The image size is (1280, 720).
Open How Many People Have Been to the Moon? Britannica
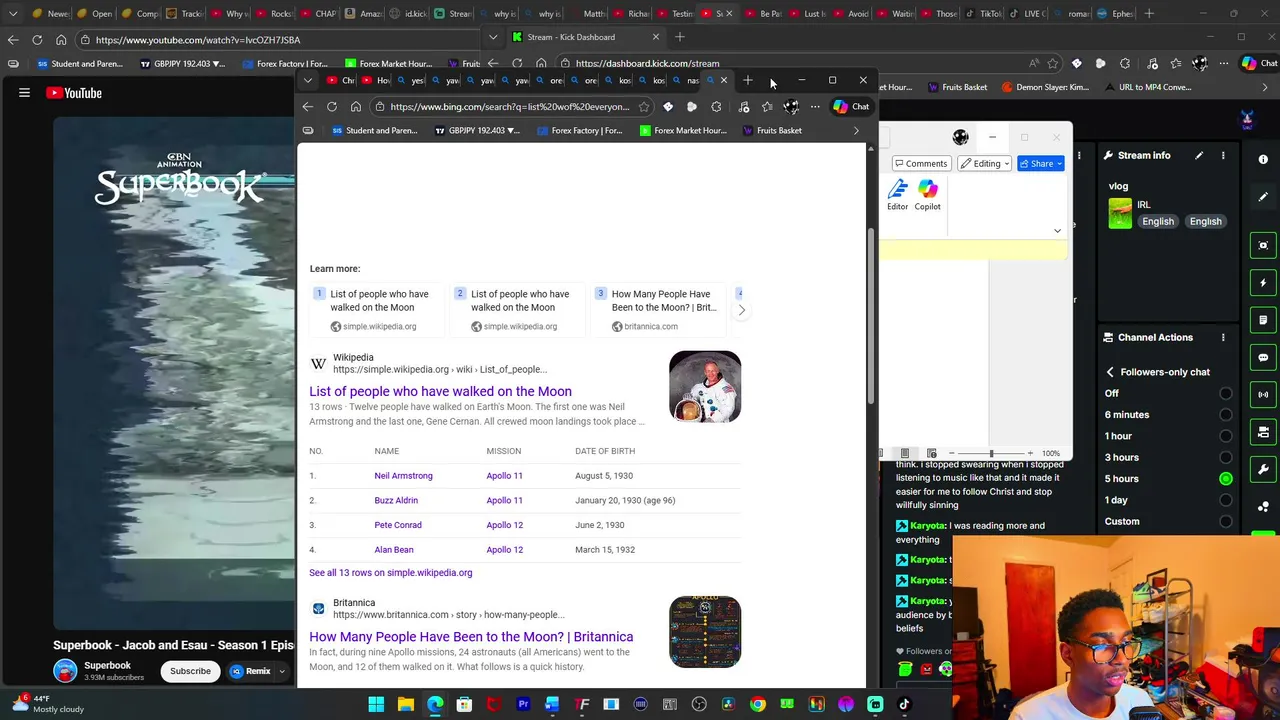(471, 636)
